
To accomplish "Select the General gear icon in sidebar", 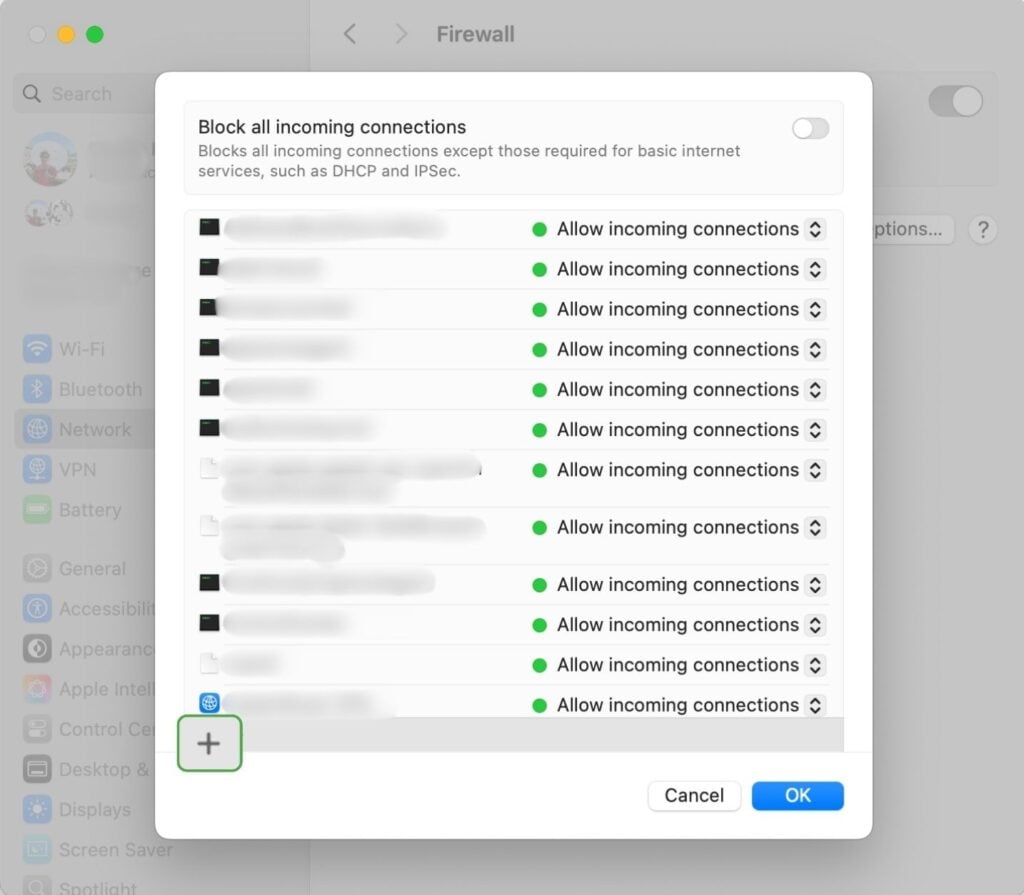I will click(x=37, y=568).
